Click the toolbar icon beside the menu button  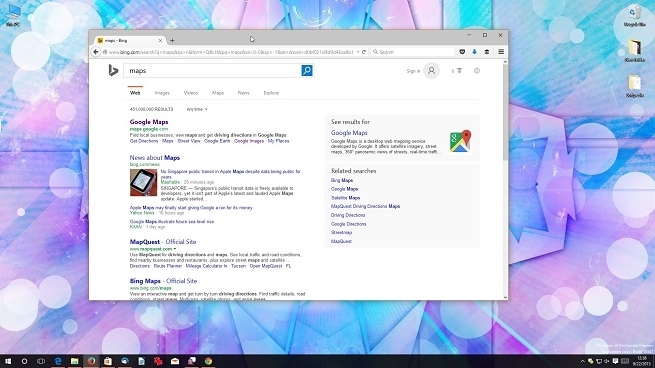click(x=487, y=52)
